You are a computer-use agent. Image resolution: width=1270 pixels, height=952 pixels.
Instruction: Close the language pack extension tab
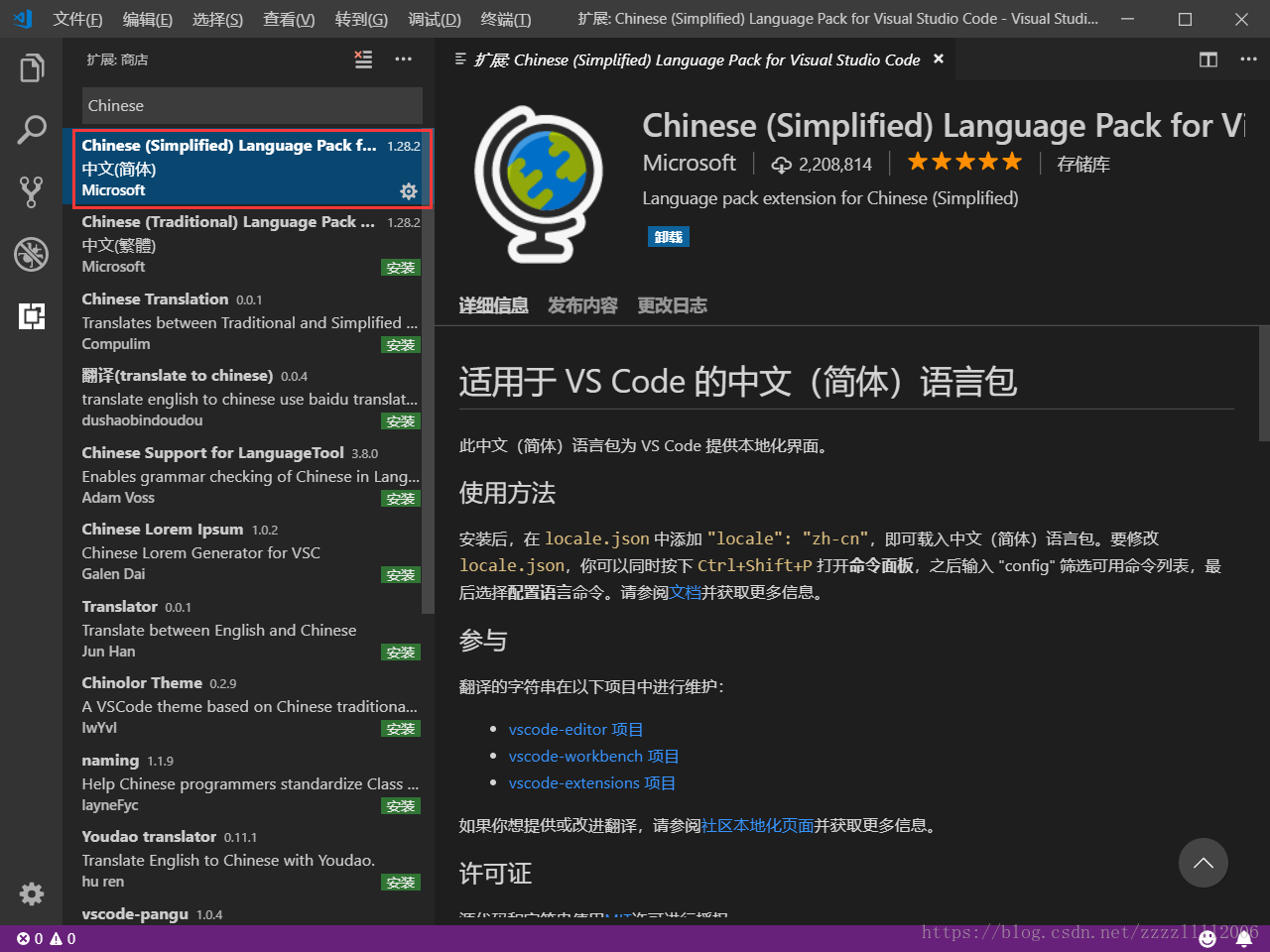coord(939,59)
